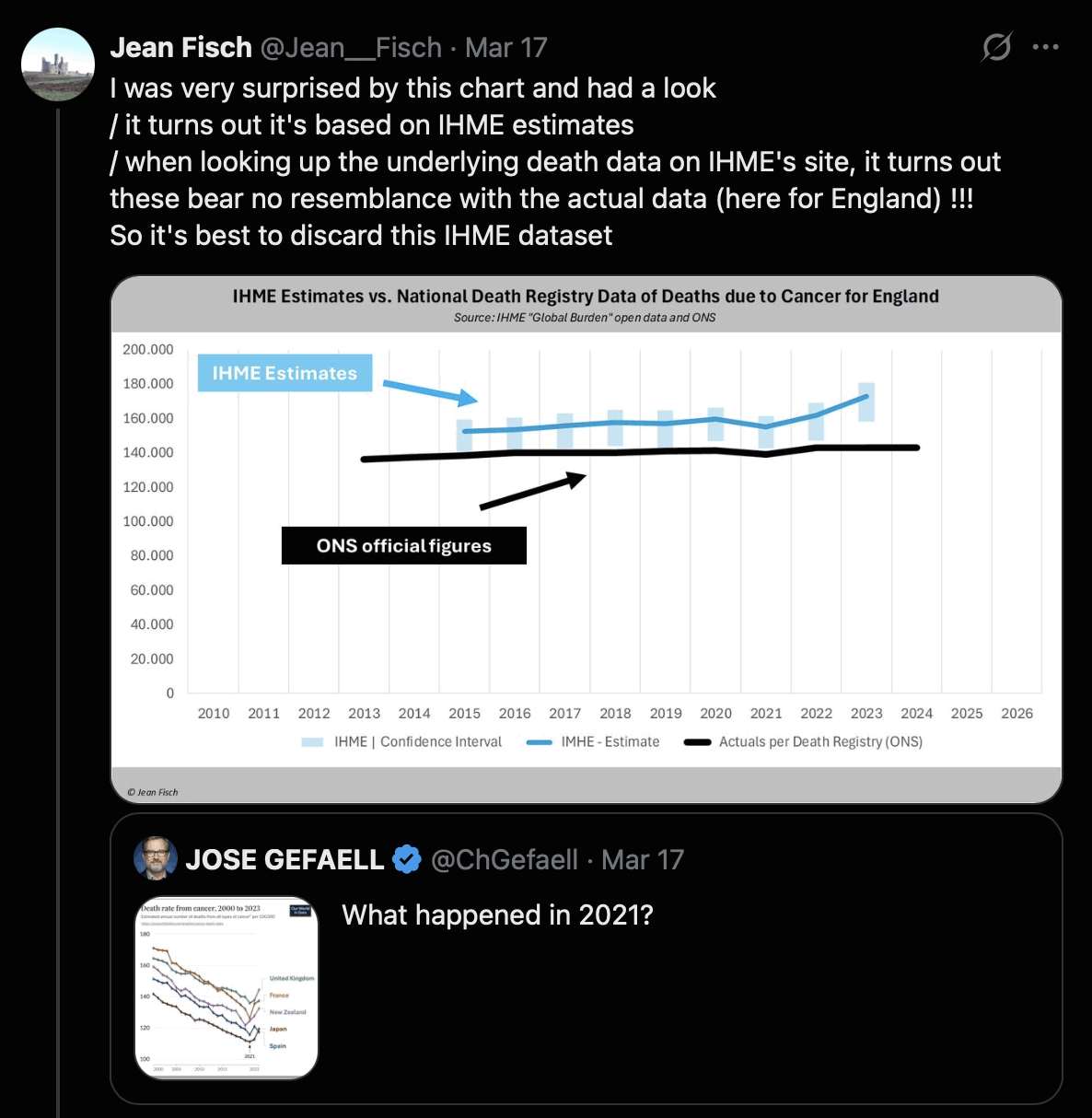Click the black "ONS official figures" label

403,546
